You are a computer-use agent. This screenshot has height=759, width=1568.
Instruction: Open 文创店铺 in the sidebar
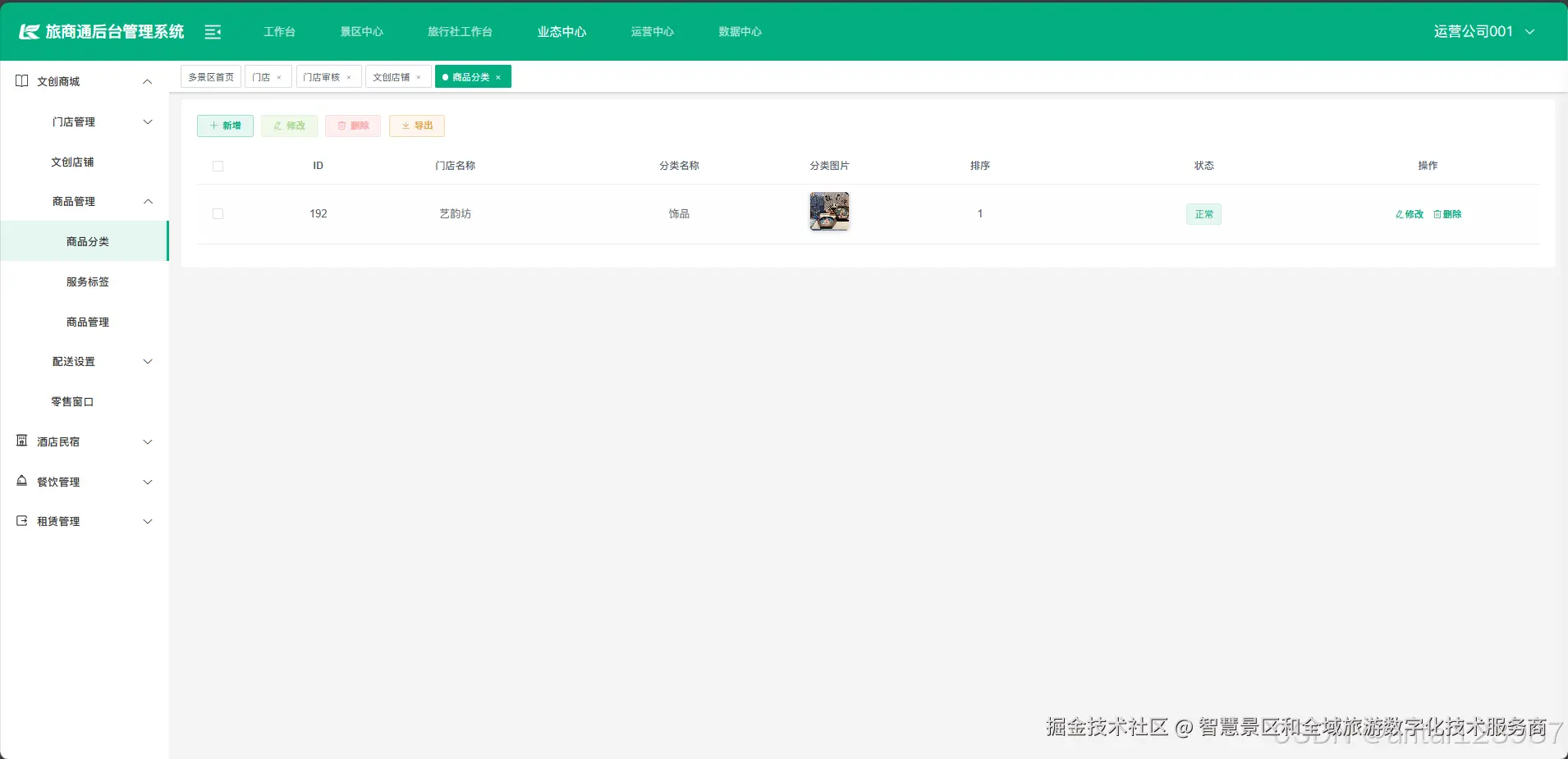pyautogui.click(x=72, y=162)
